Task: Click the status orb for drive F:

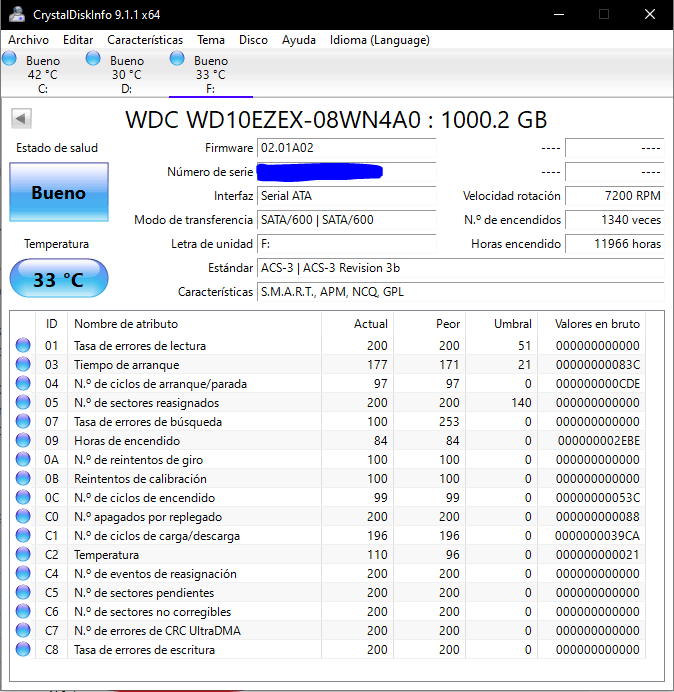Action: [177, 58]
